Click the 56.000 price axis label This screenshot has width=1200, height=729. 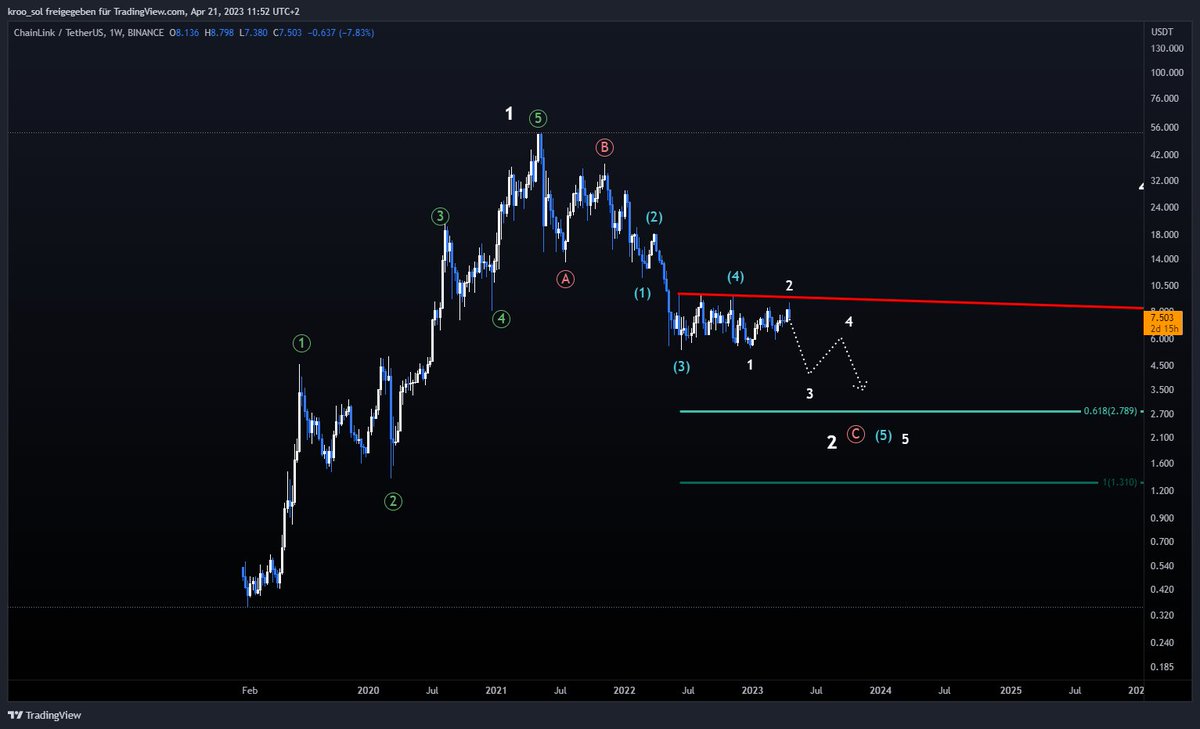click(1165, 128)
